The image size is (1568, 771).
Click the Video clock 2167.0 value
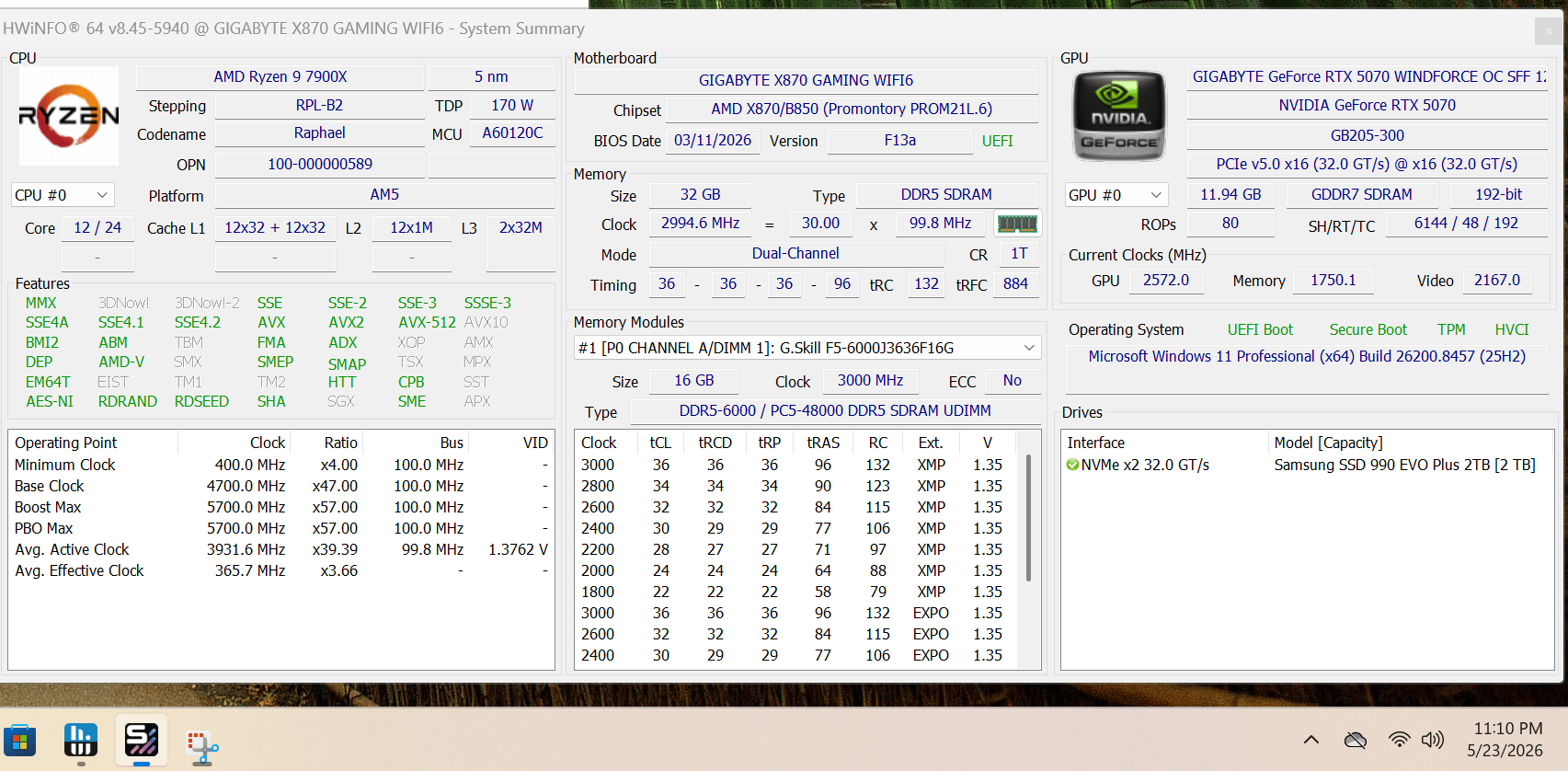(1497, 281)
